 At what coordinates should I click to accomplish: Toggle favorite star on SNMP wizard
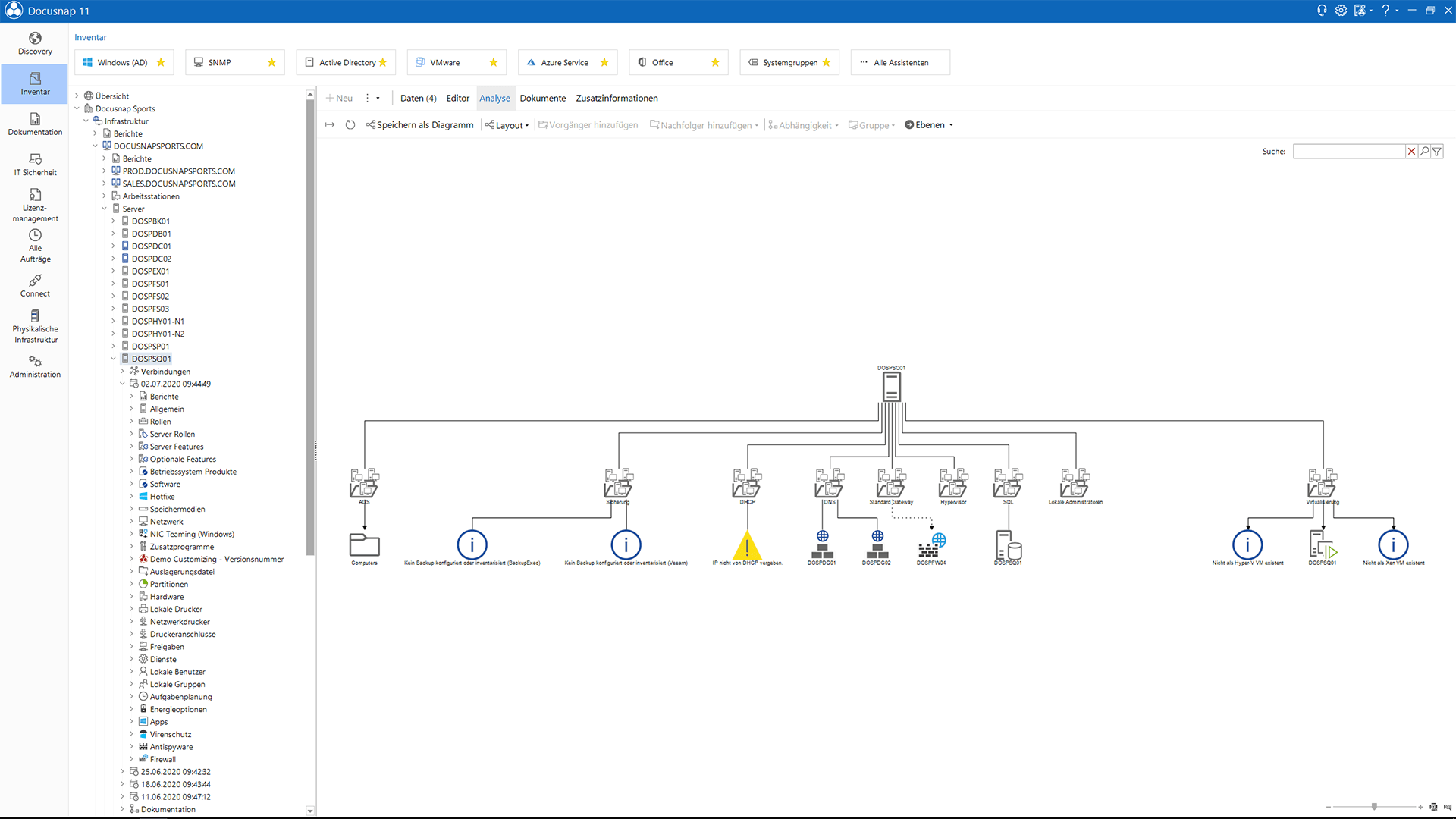271,63
